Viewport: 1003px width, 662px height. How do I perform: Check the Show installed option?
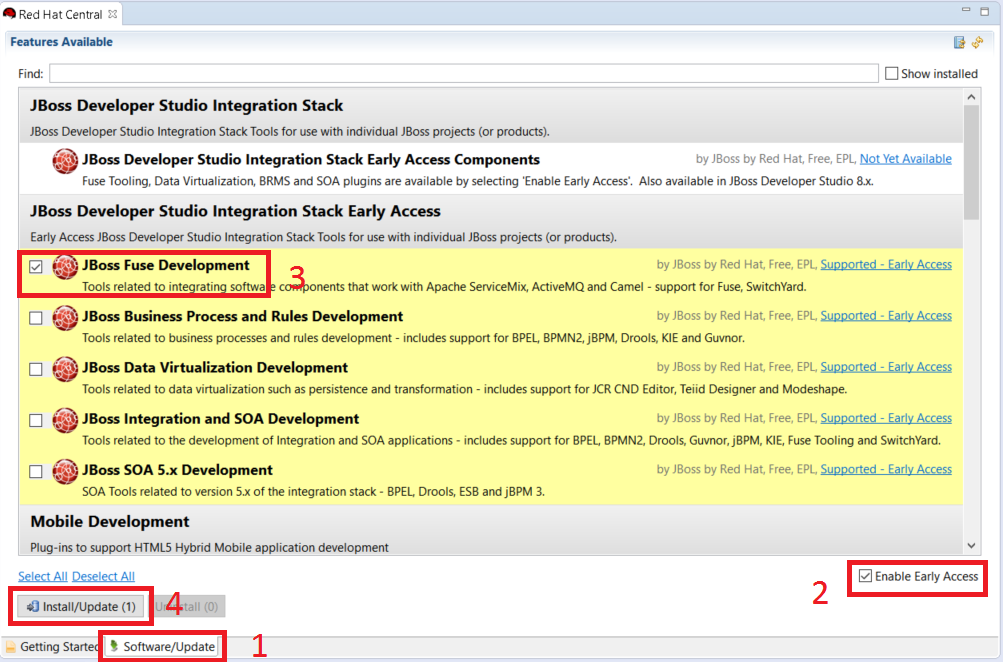point(891,74)
